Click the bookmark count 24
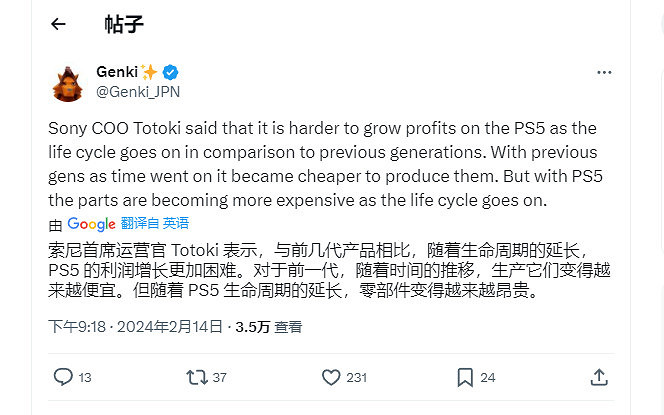The width and height of the screenshot is (664, 415). coord(488,378)
